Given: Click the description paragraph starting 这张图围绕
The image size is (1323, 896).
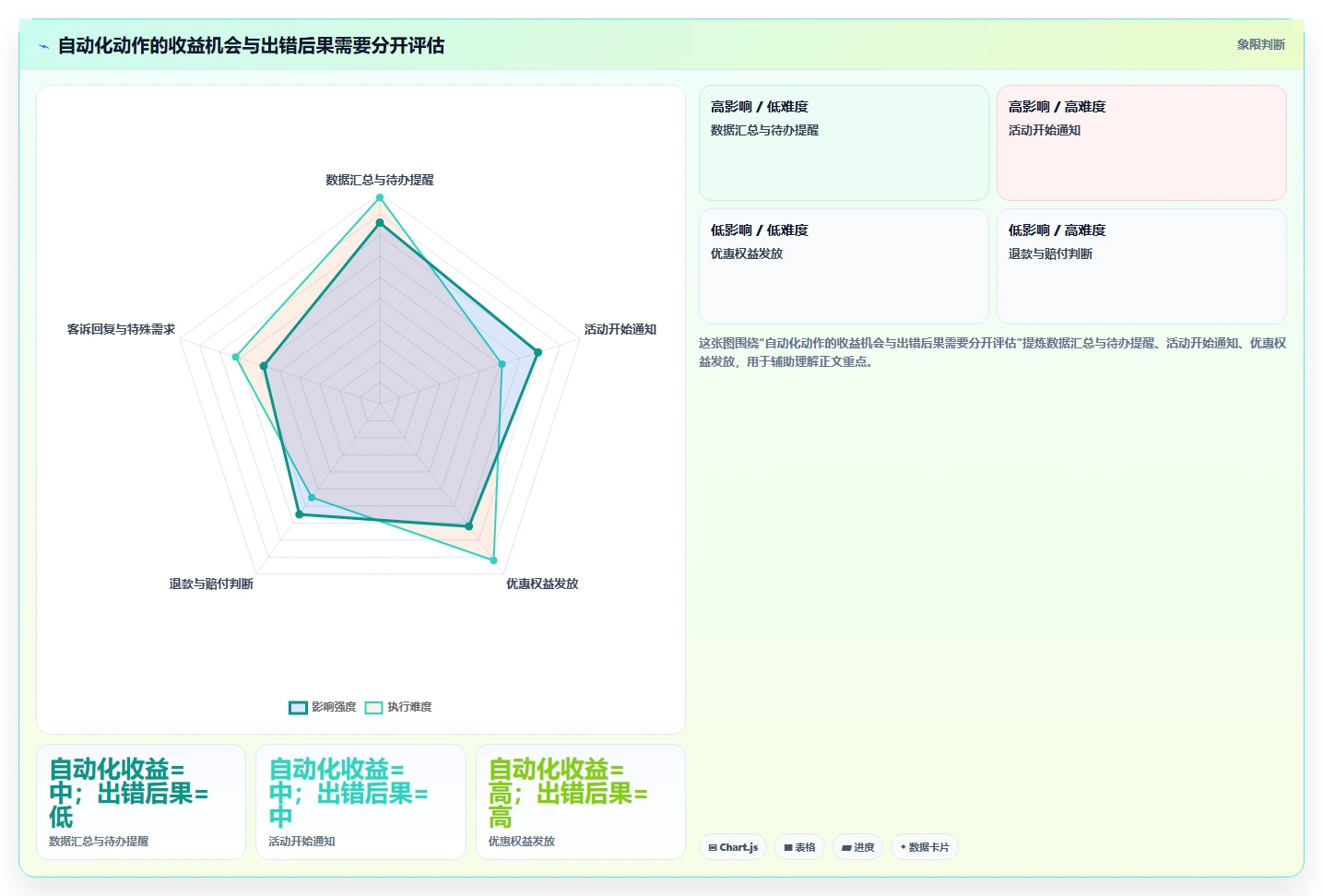Looking at the screenshot, I should click(992, 352).
